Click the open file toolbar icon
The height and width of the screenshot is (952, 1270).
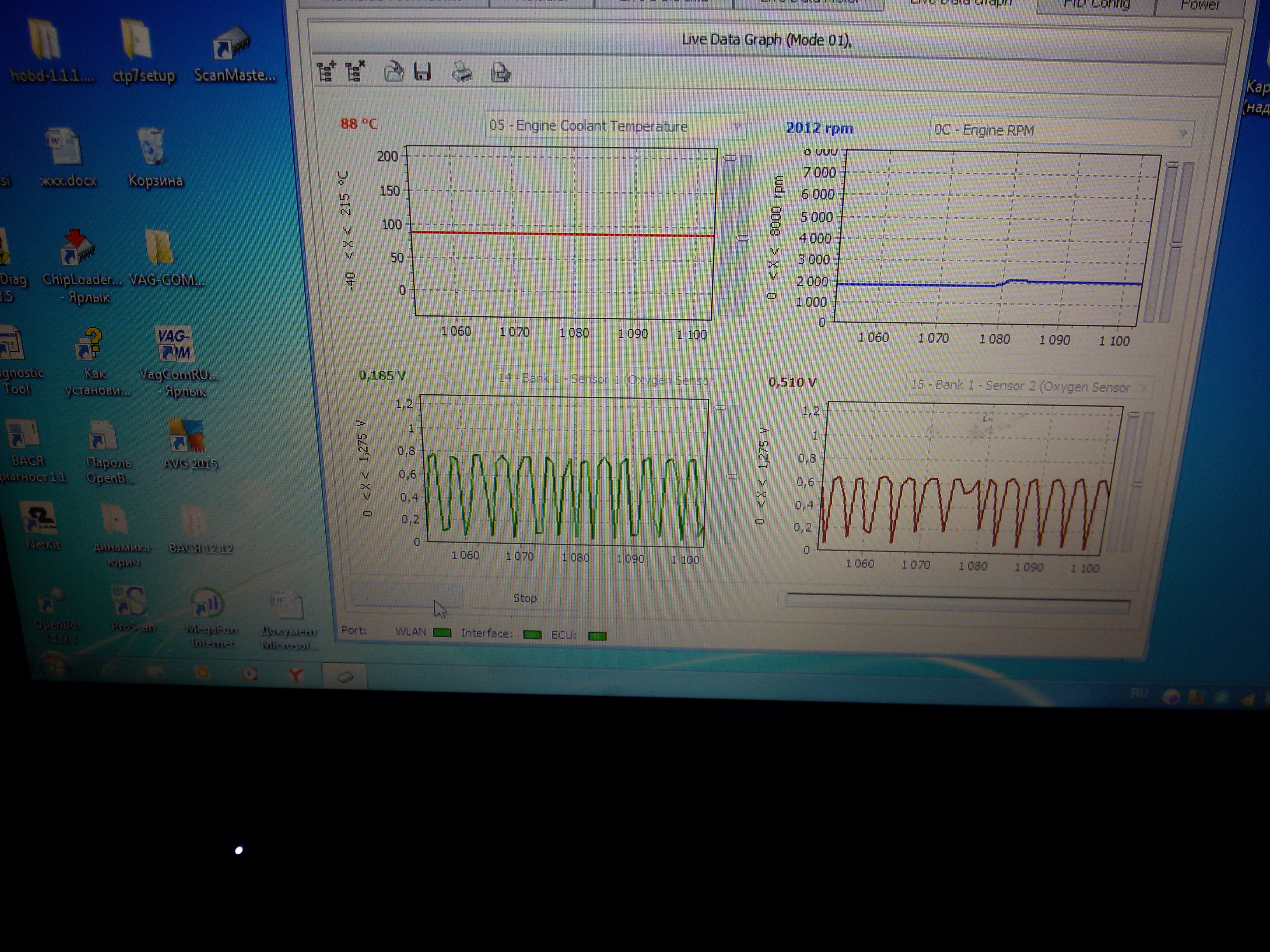[393, 72]
